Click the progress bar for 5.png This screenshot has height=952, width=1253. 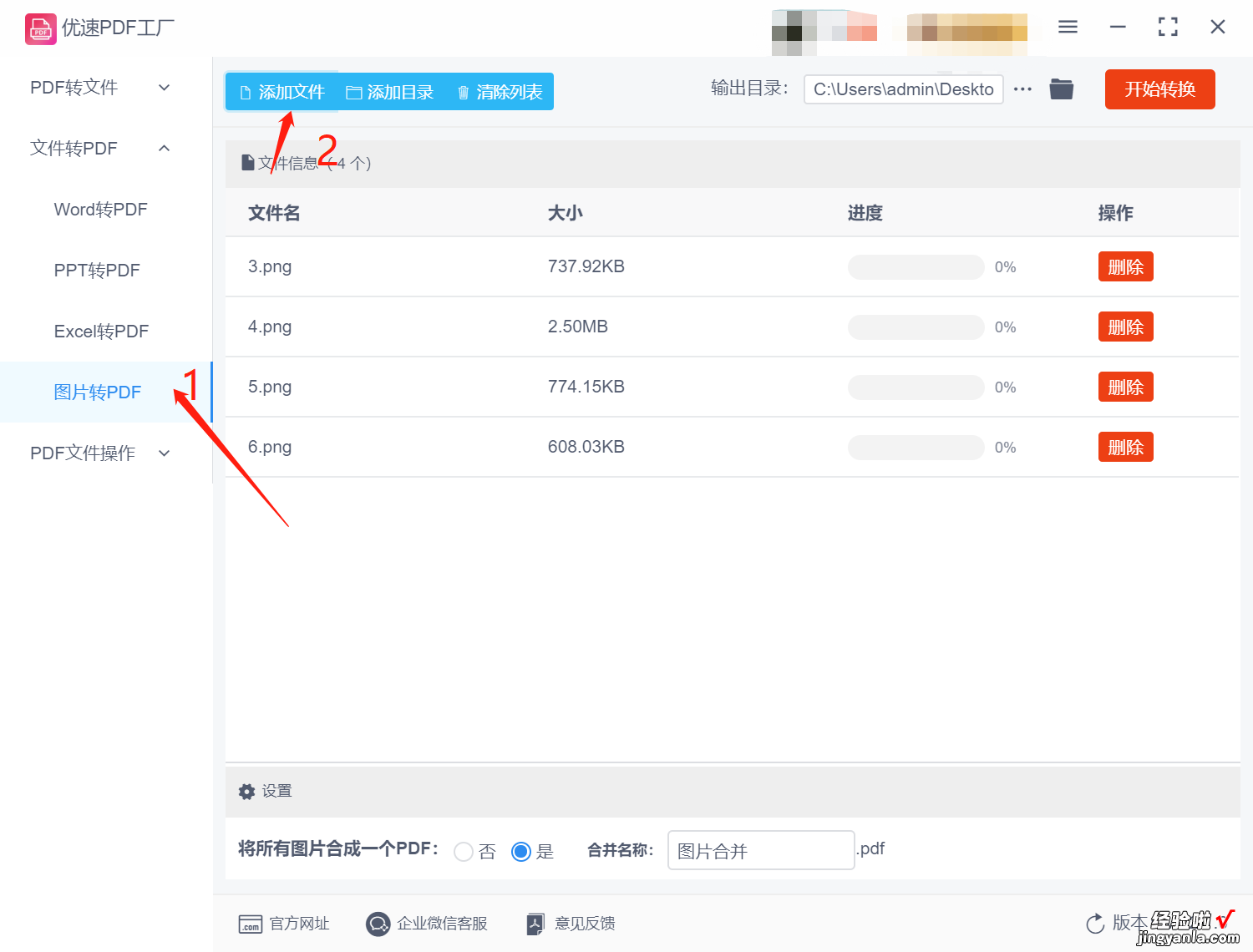(x=916, y=387)
